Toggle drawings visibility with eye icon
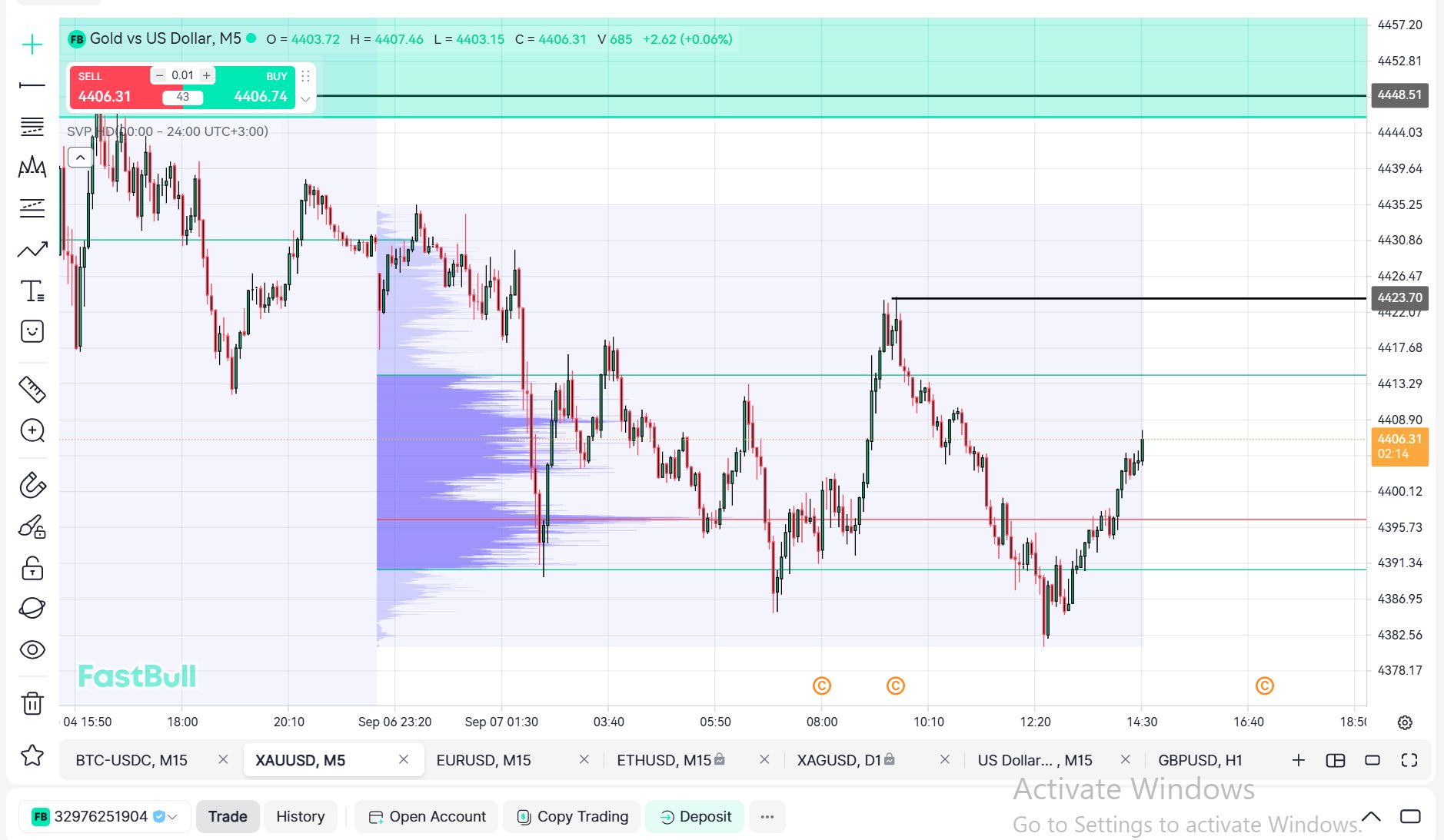 coord(32,650)
